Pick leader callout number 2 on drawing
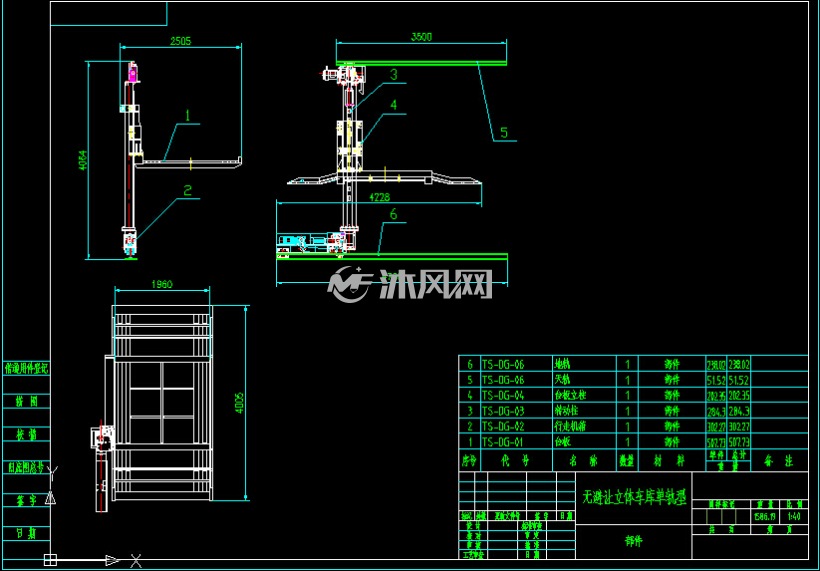Image resolution: width=820 pixels, height=571 pixels. 188,190
